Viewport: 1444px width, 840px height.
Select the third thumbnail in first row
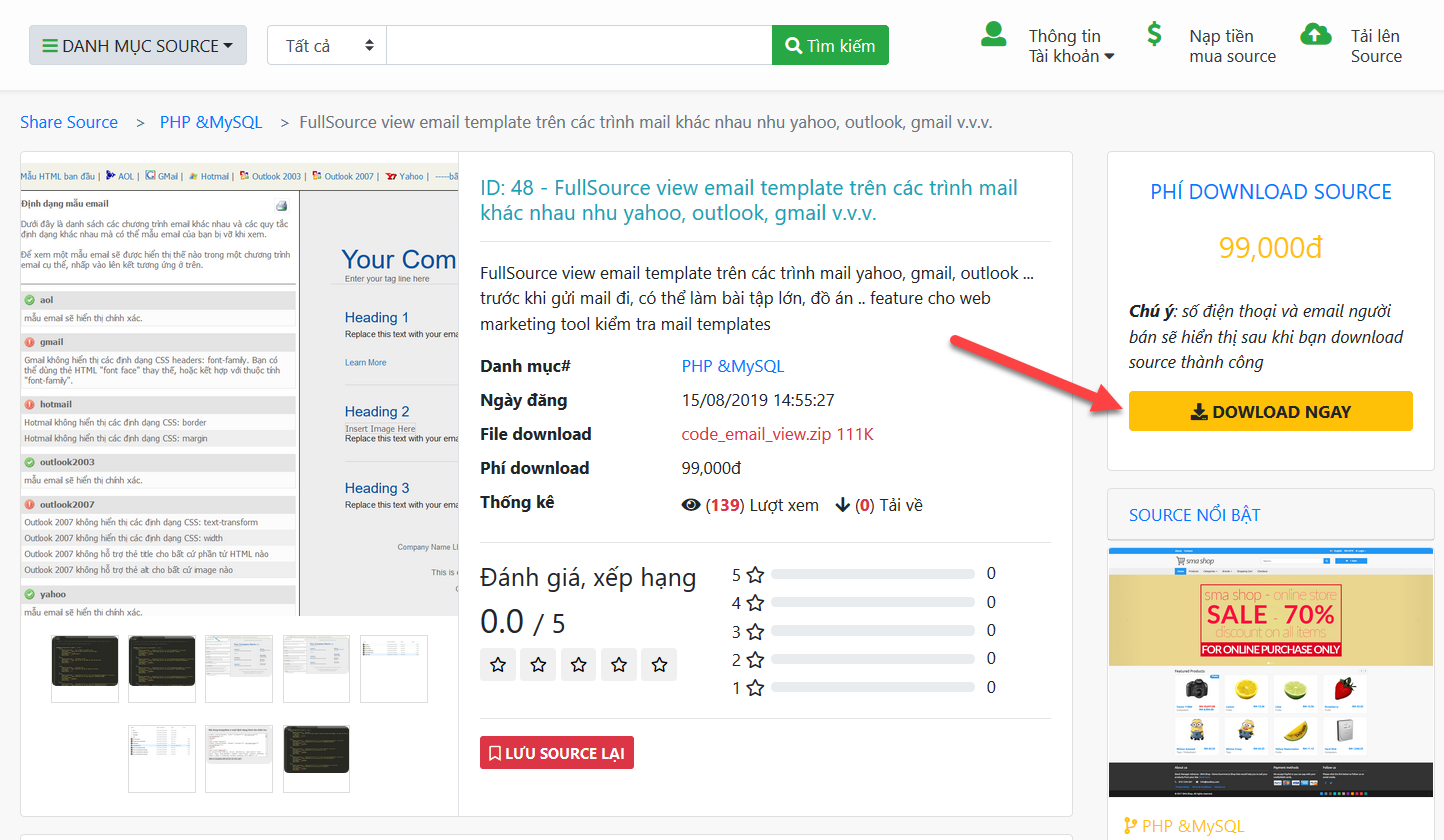(239, 668)
